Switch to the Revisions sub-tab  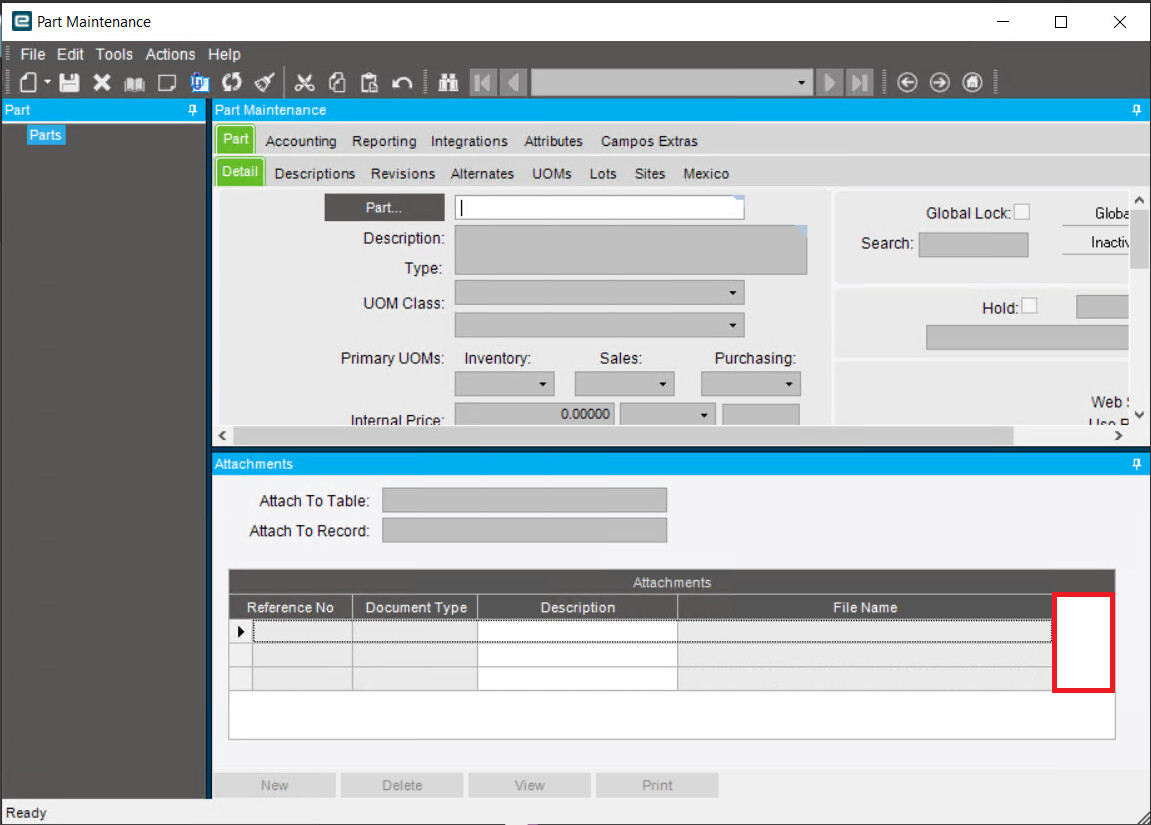pos(403,173)
